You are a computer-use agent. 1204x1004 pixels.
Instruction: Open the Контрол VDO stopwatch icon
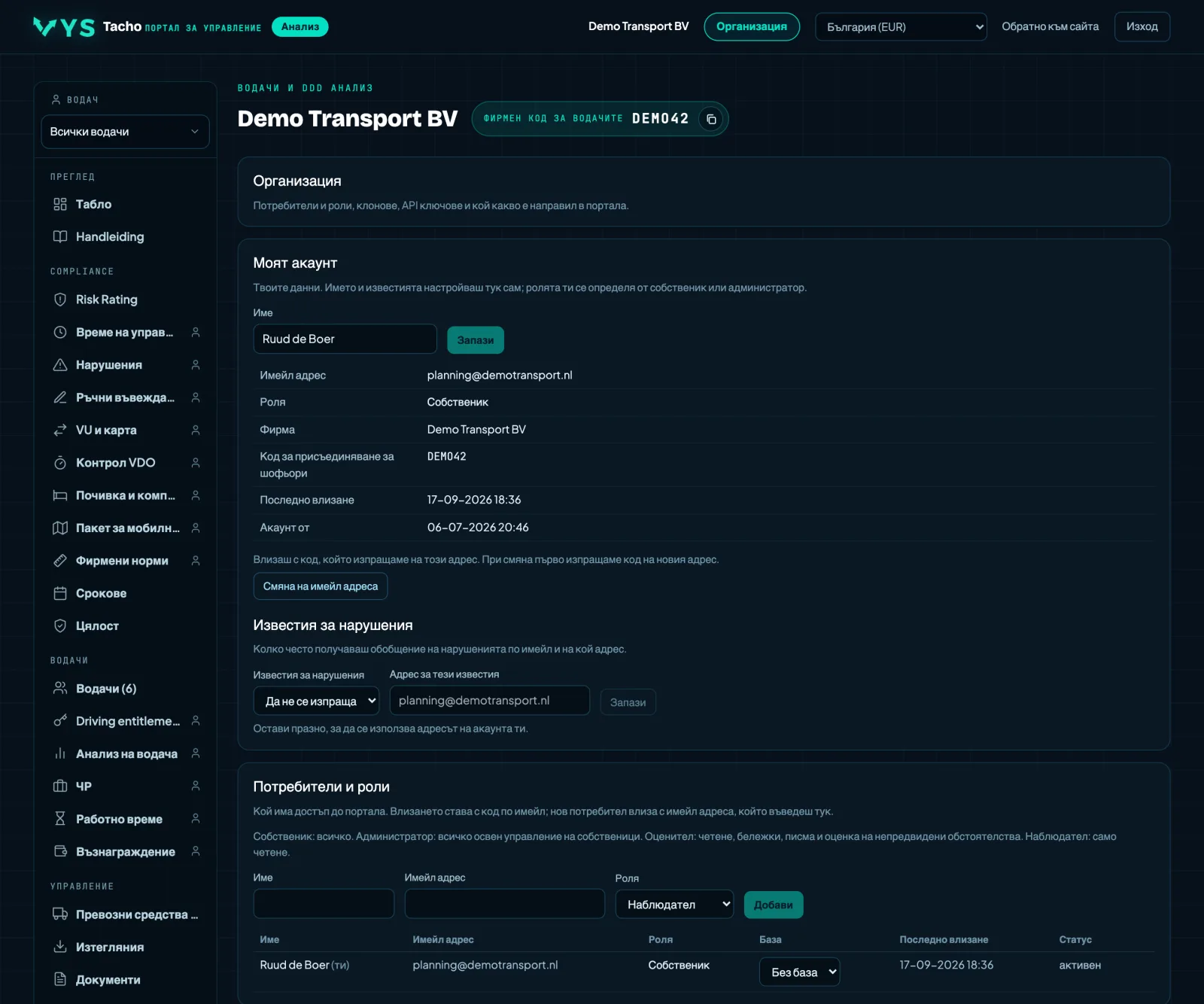click(x=60, y=463)
